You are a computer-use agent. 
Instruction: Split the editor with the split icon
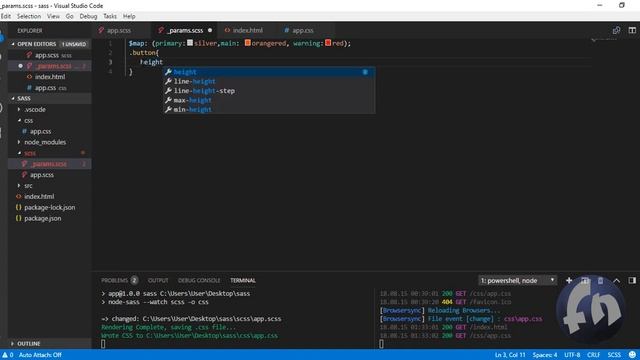632,30
